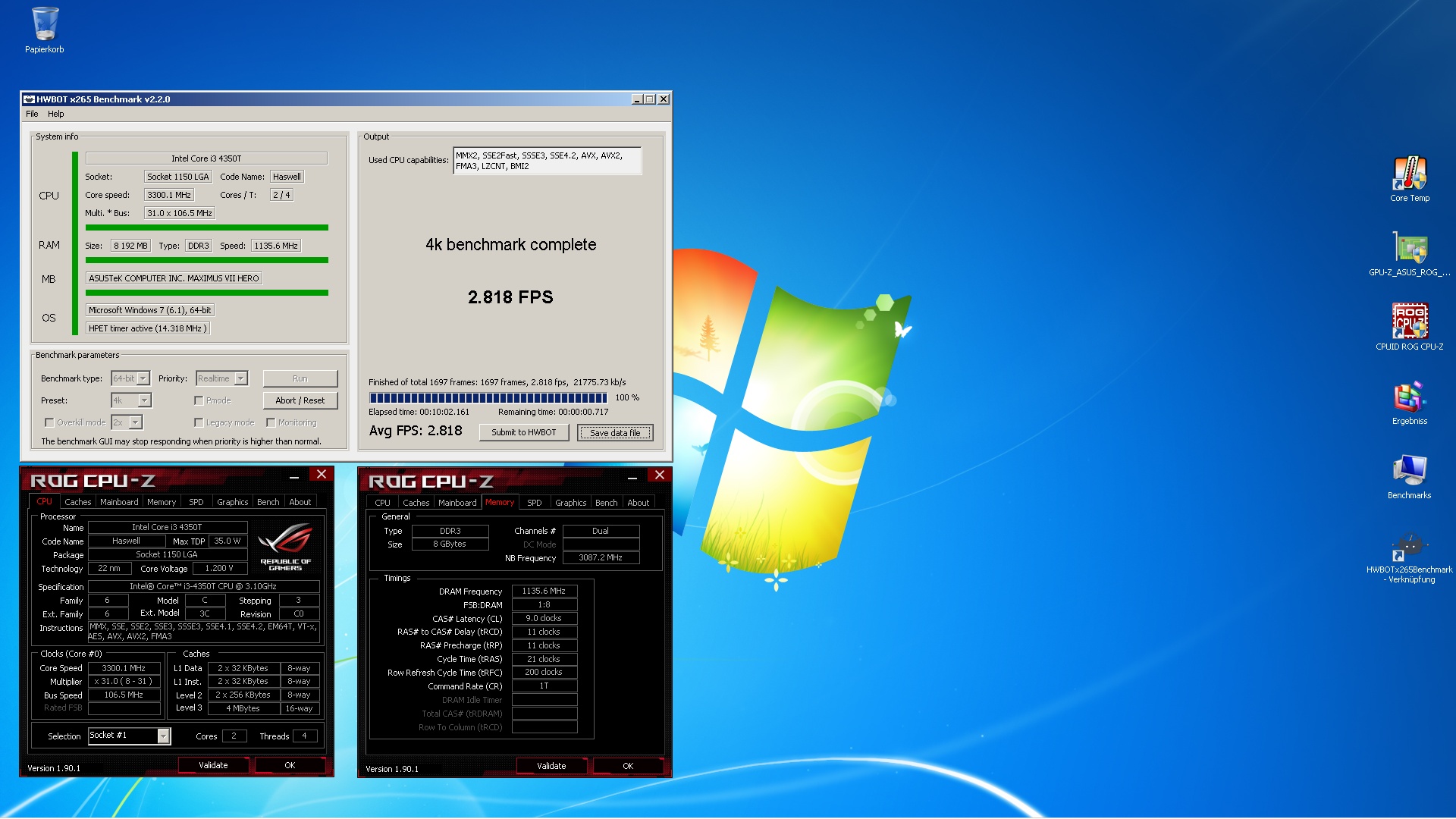Viewport: 1456px width, 819px height.
Task: Select About tab in right CPU-Z window
Action: pos(639,503)
